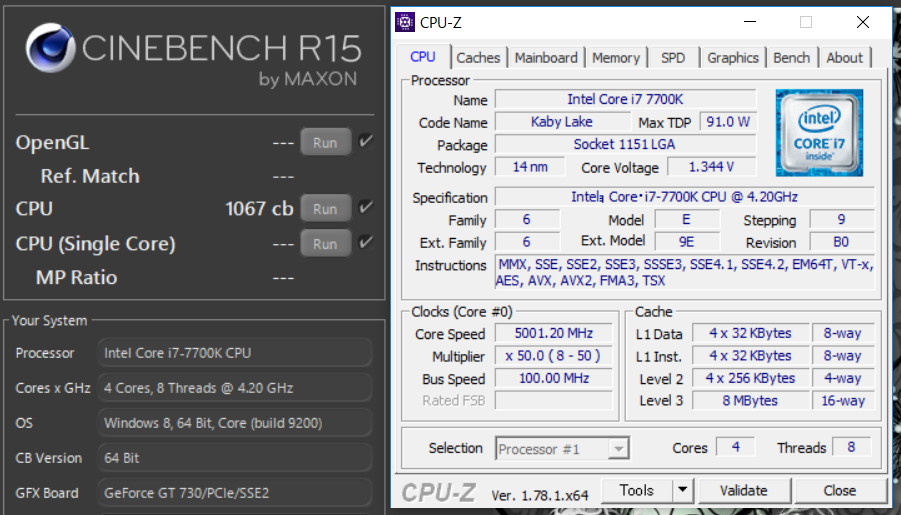Screen dimensions: 901x515
Task: Click the Cinebench R15 sphere logo
Action: point(51,48)
